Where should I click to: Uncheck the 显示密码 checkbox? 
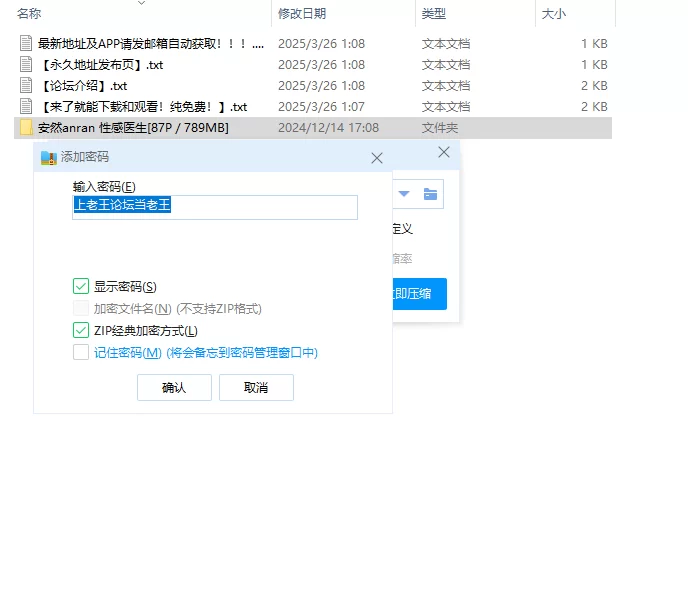tap(81, 287)
